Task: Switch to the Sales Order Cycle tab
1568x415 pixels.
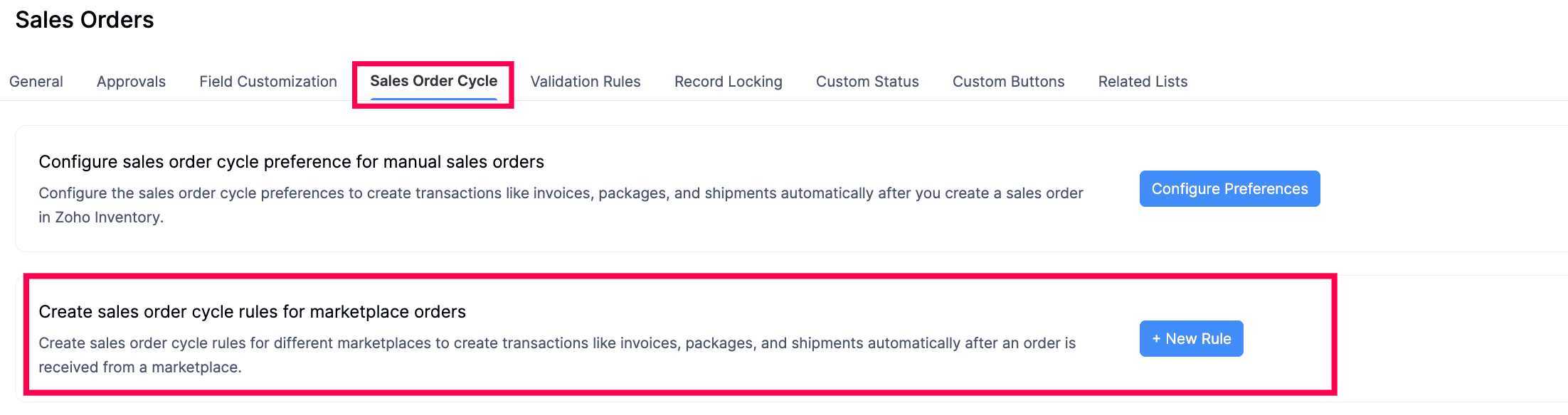Action: [x=433, y=81]
